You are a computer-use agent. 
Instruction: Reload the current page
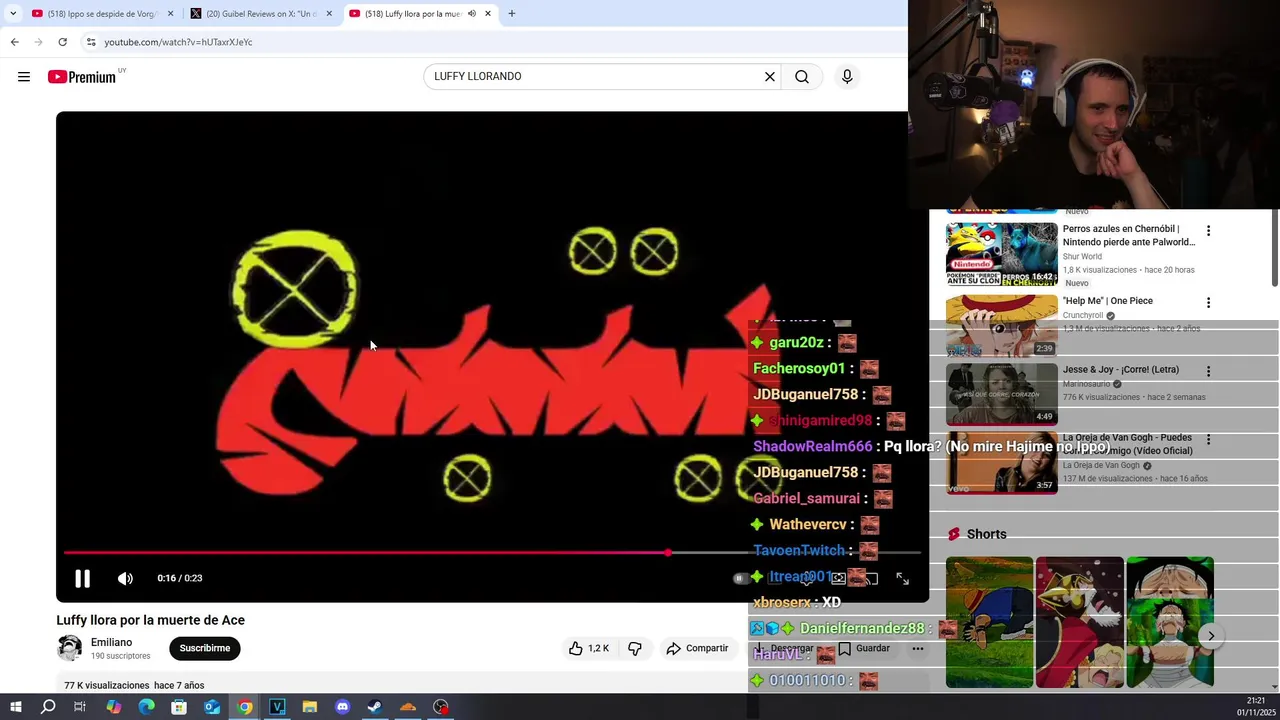(x=63, y=42)
